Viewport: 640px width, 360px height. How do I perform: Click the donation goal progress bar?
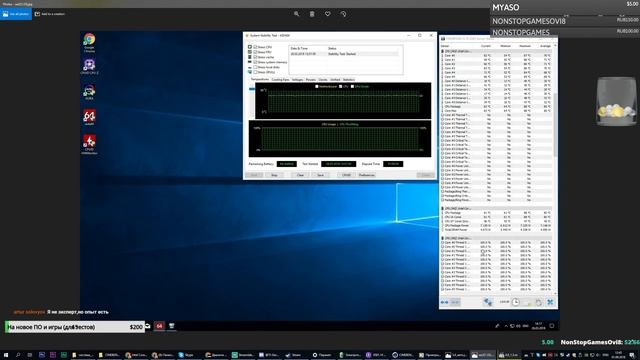(x=75, y=327)
